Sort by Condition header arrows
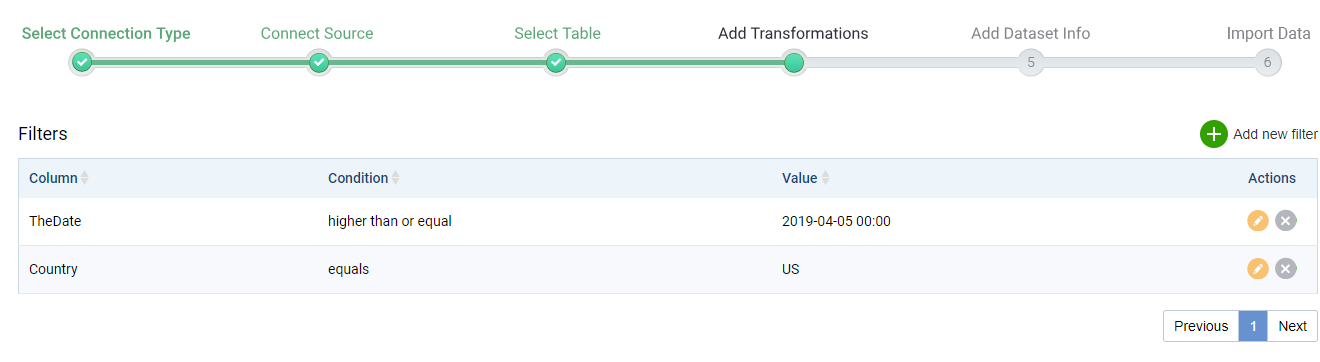The image size is (1320, 362). (396, 178)
